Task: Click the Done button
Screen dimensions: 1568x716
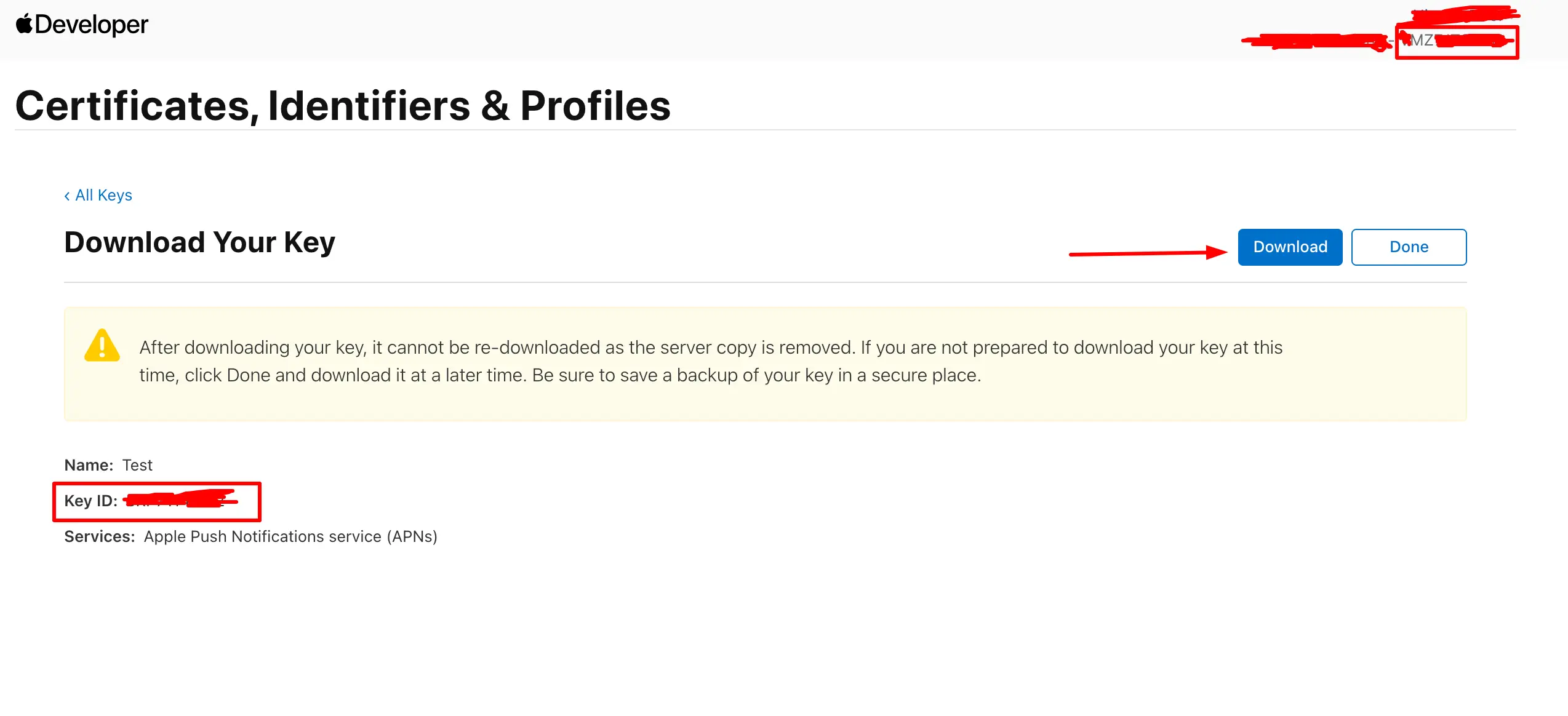Action: click(x=1409, y=247)
